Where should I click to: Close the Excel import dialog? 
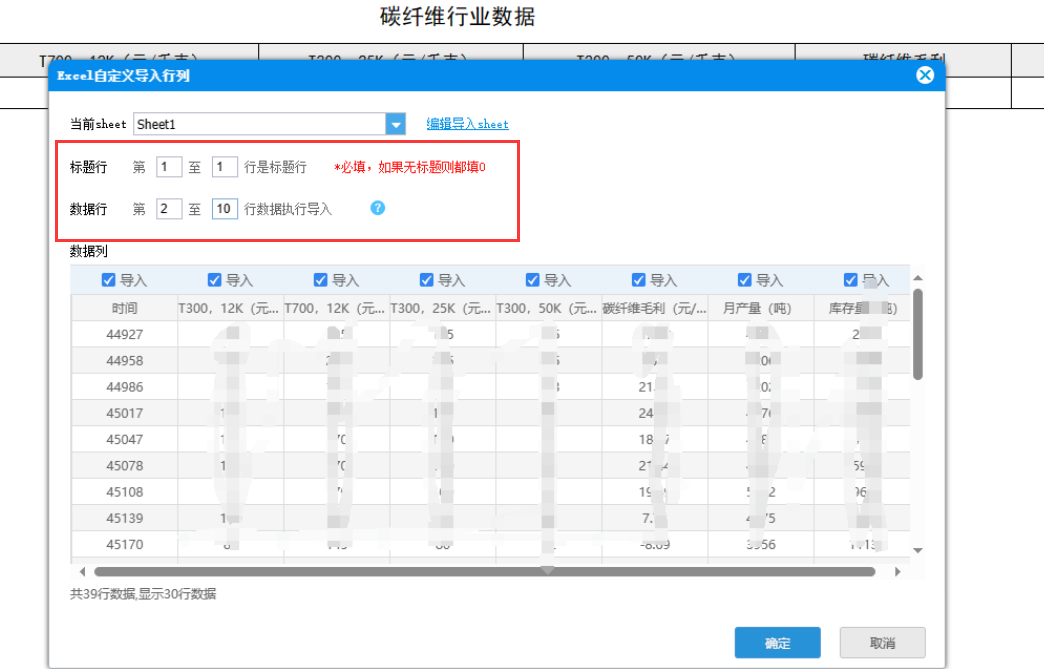(x=925, y=75)
